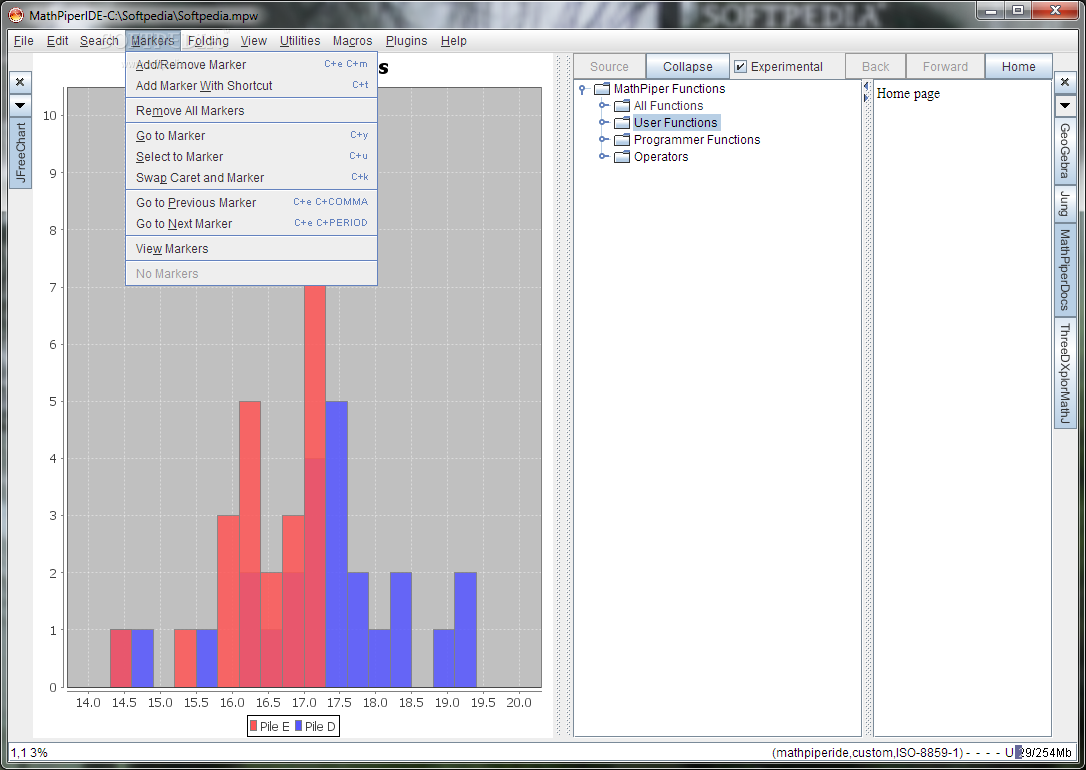Click the Programmer Functions folder icon

pos(622,140)
